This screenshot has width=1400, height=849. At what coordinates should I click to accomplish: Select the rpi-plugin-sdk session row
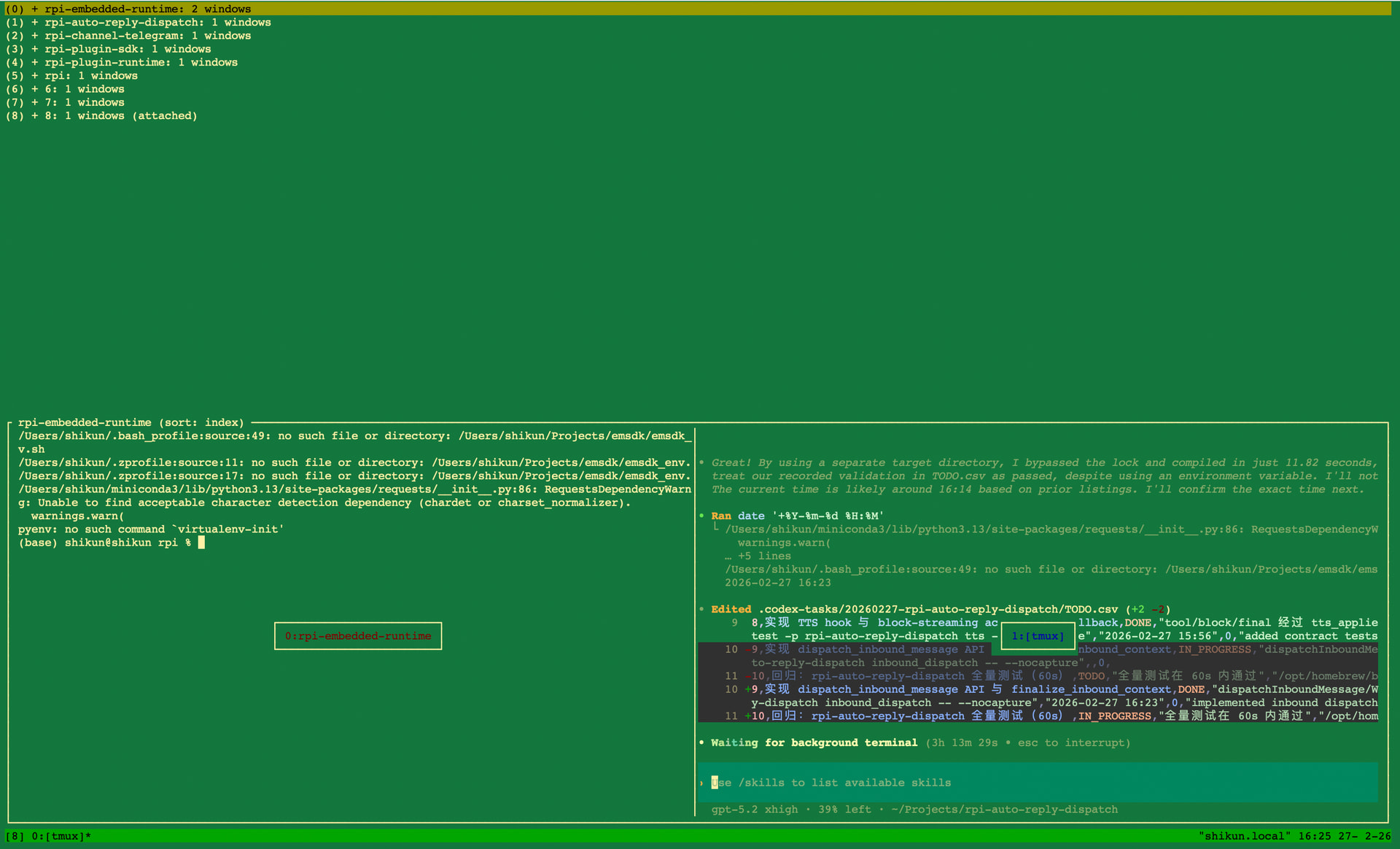coord(109,49)
